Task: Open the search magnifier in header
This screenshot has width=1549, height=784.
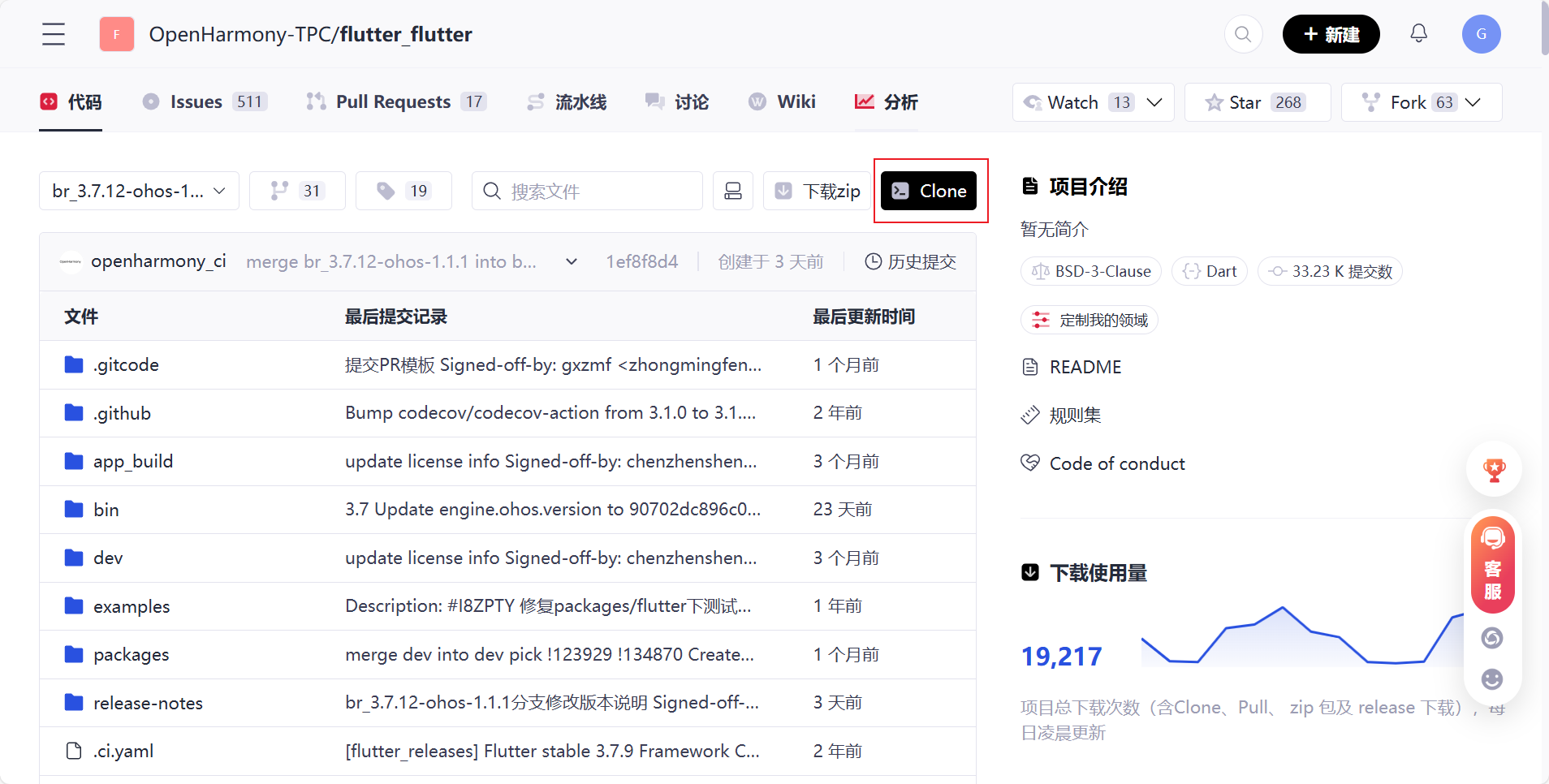Action: 1243,34
